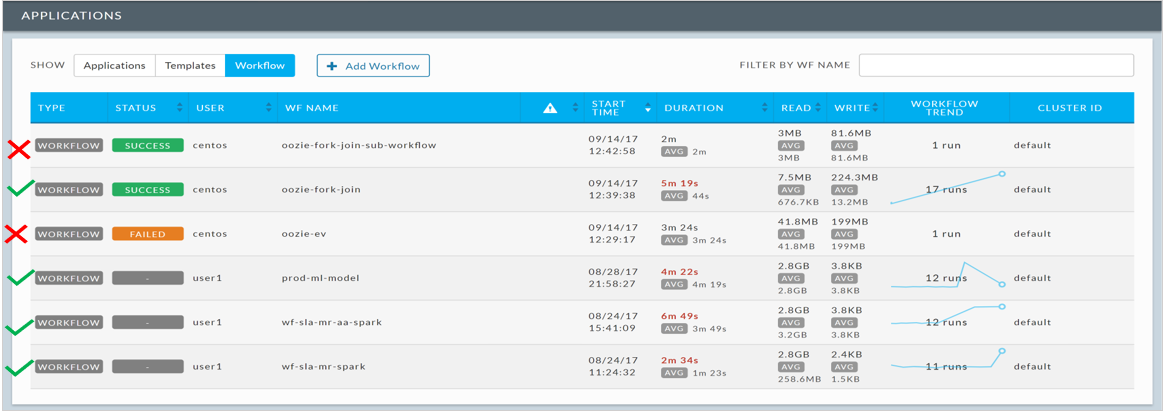Image resolution: width=1163 pixels, height=411 pixels.
Task: Sort table by User column
Action: 270,108
